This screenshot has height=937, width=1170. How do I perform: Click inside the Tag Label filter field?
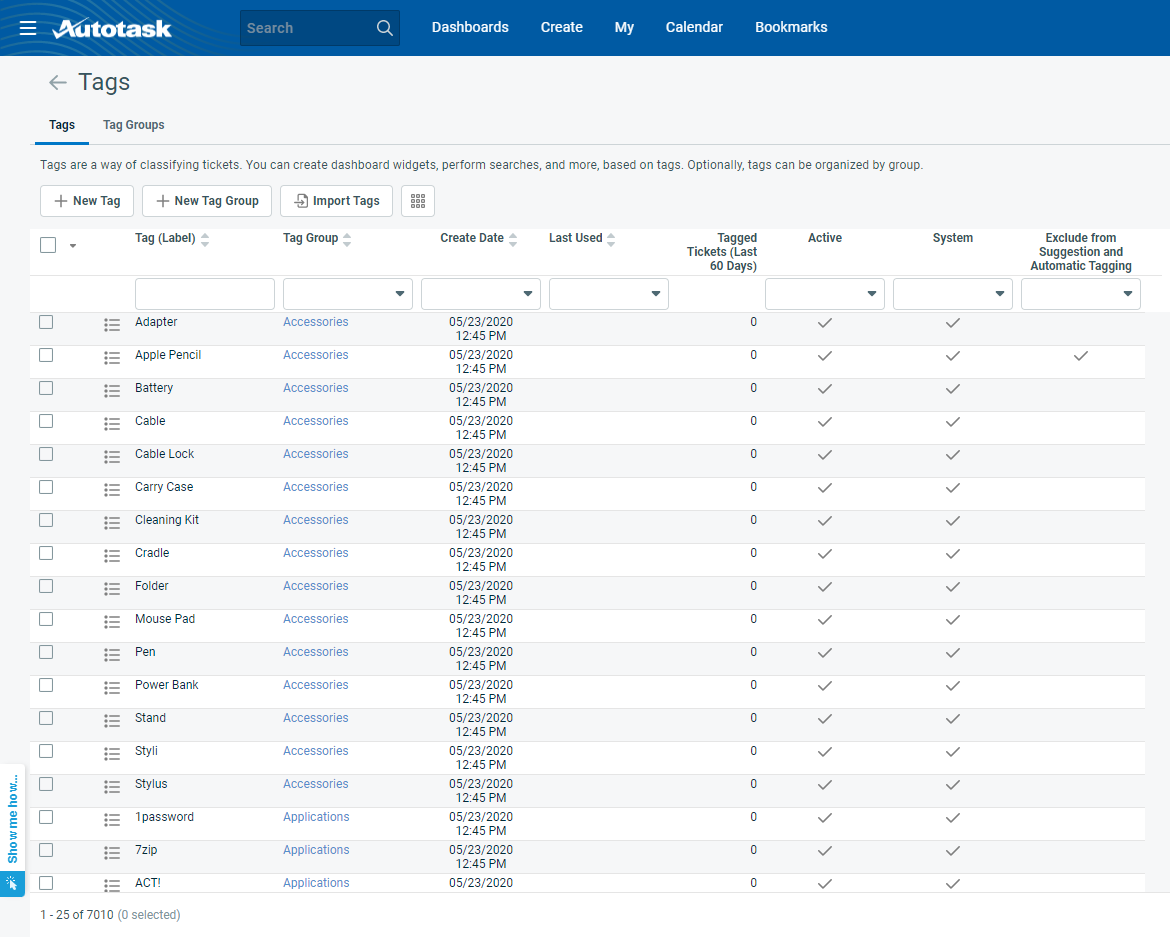(x=204, y=293)
